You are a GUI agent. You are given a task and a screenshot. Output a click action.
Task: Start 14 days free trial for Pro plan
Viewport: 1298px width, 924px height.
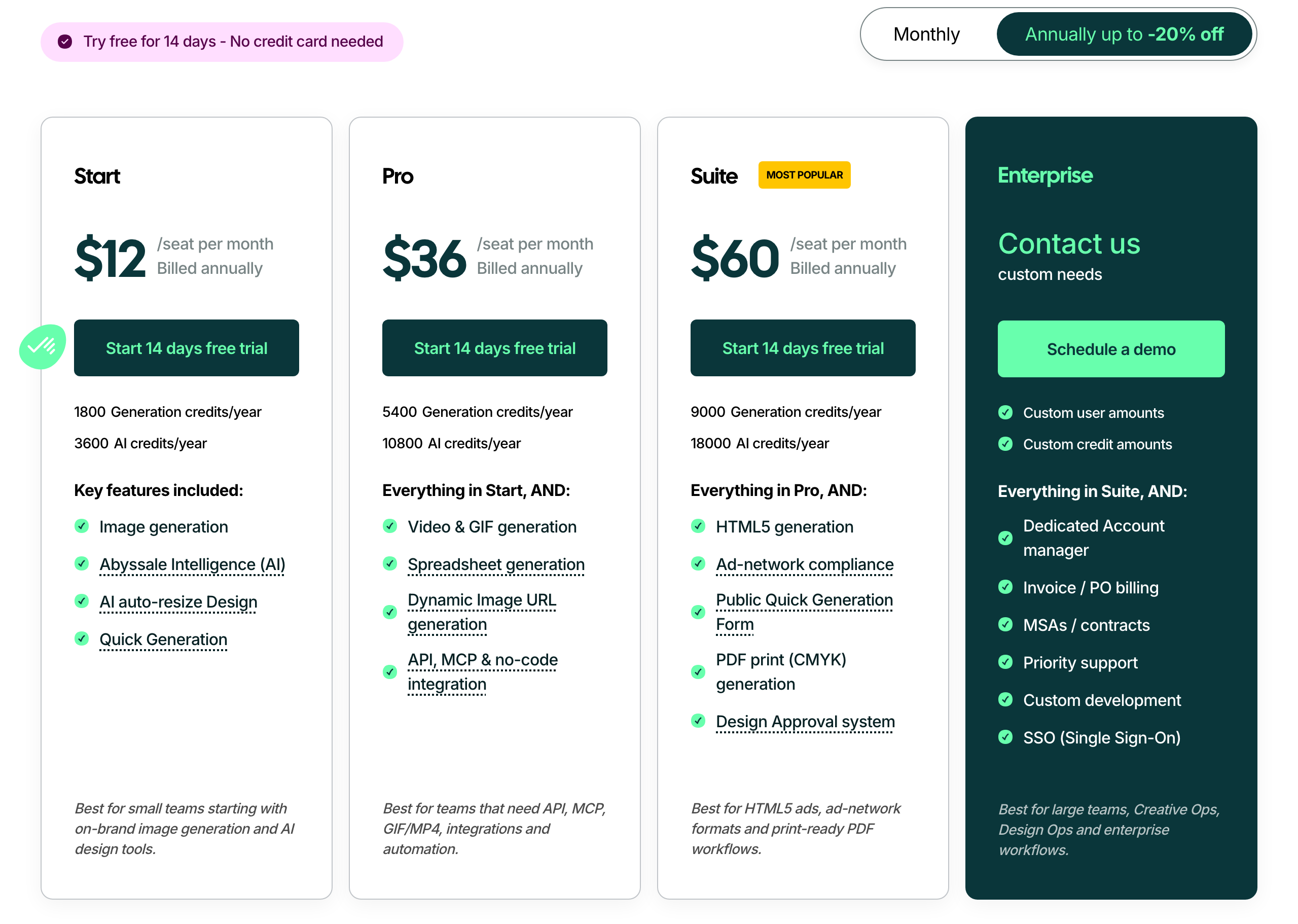(495, 347)
